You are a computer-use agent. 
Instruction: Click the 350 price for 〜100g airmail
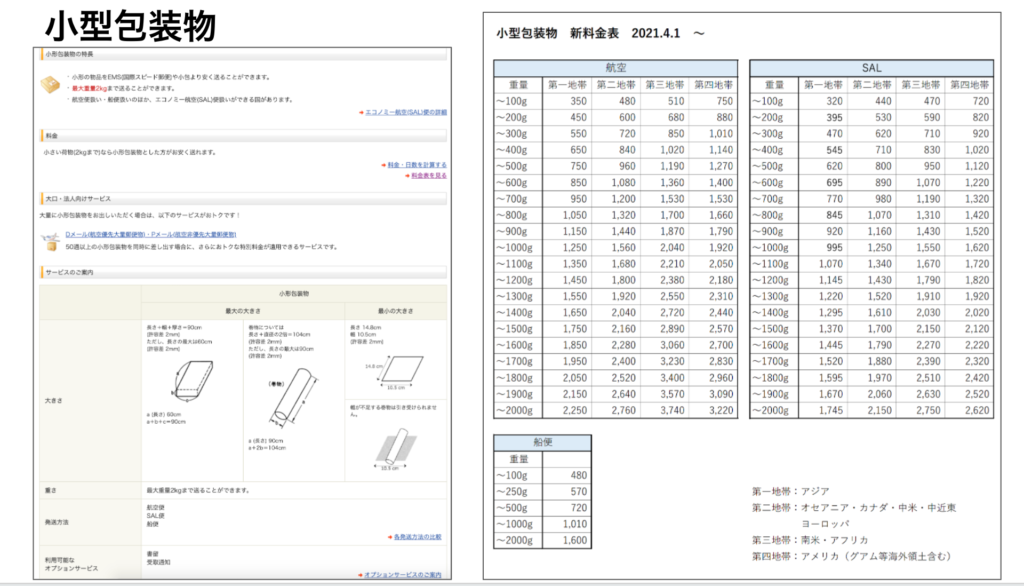[x=579, y=101]
